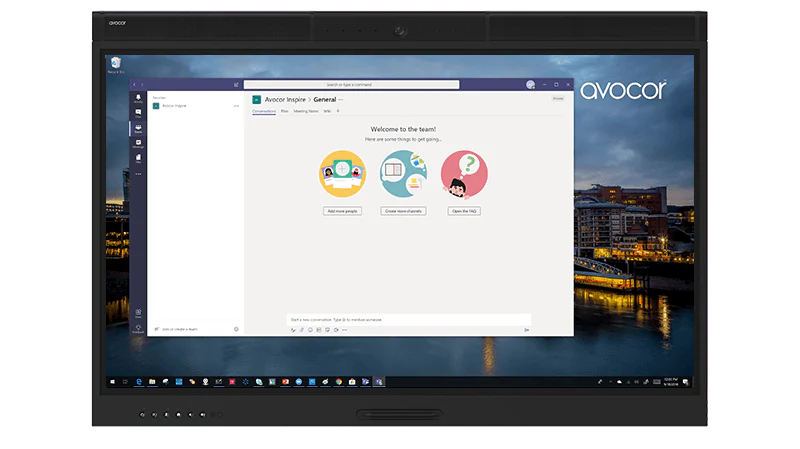Open more options for Avocor Inspire team

click(x=236, y=106)
